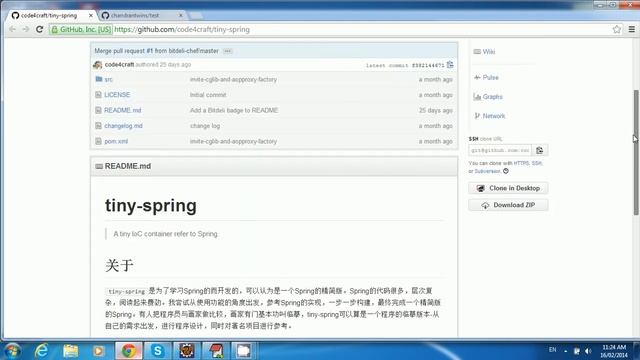Open Skype from the taskbar
The image size is (640, 360).
(x=158, y=351)
